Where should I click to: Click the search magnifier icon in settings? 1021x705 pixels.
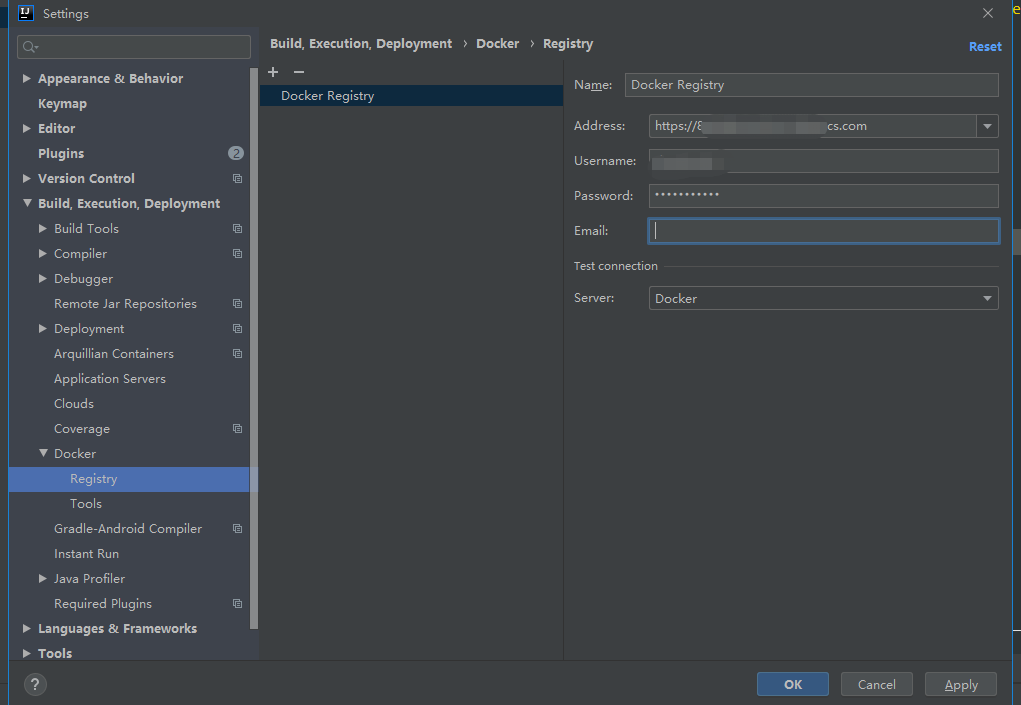coord(30,47)
